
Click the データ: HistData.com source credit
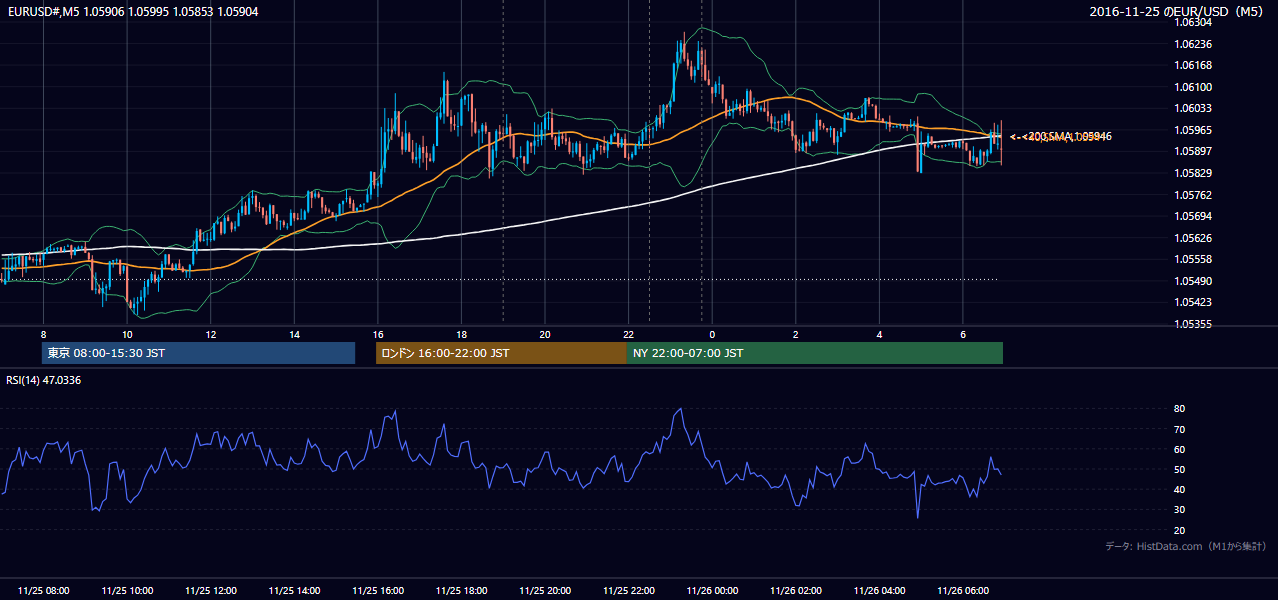pyautogui.click(x=1186, y=546)
